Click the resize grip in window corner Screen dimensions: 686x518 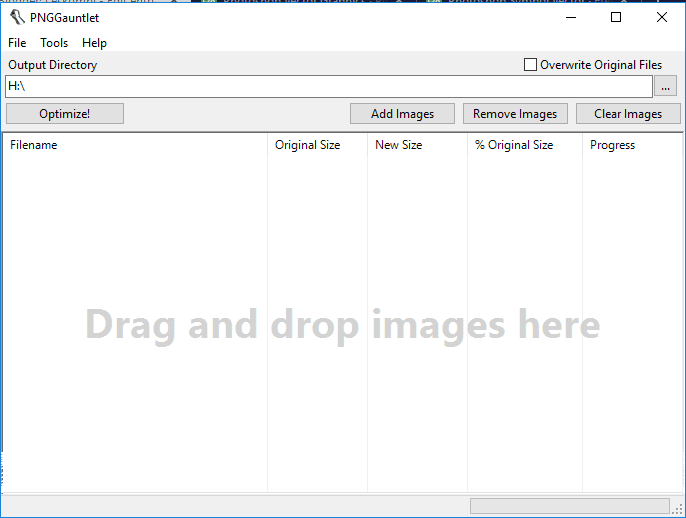[x=679, y=510]
